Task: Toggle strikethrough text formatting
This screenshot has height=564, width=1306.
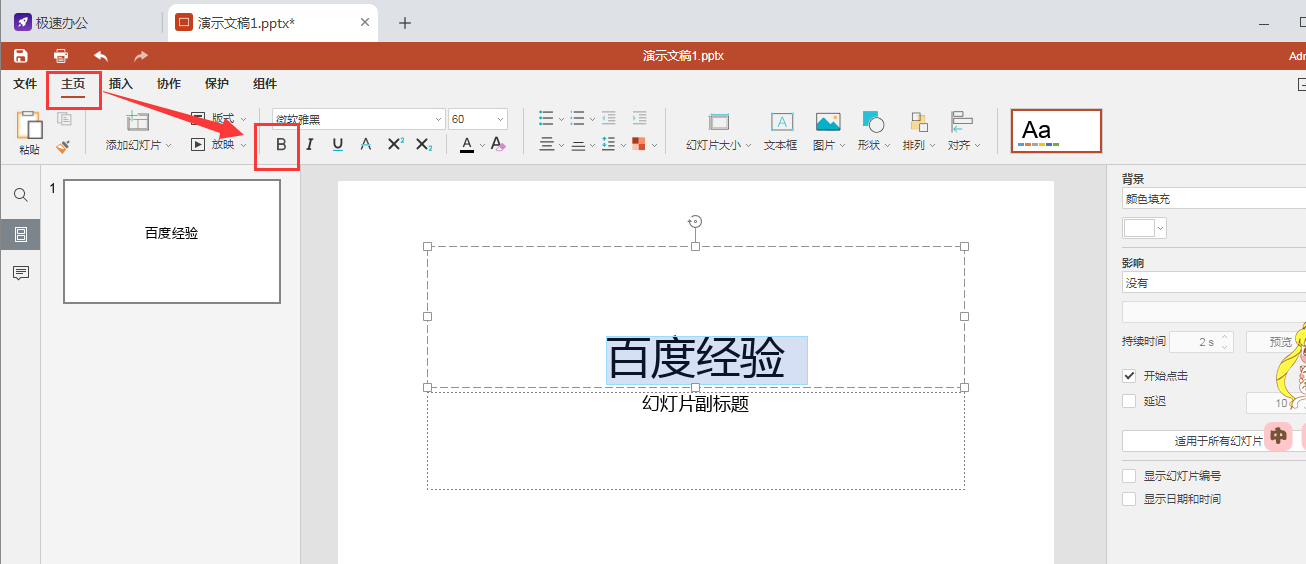Action: click(x=366, y=145)
